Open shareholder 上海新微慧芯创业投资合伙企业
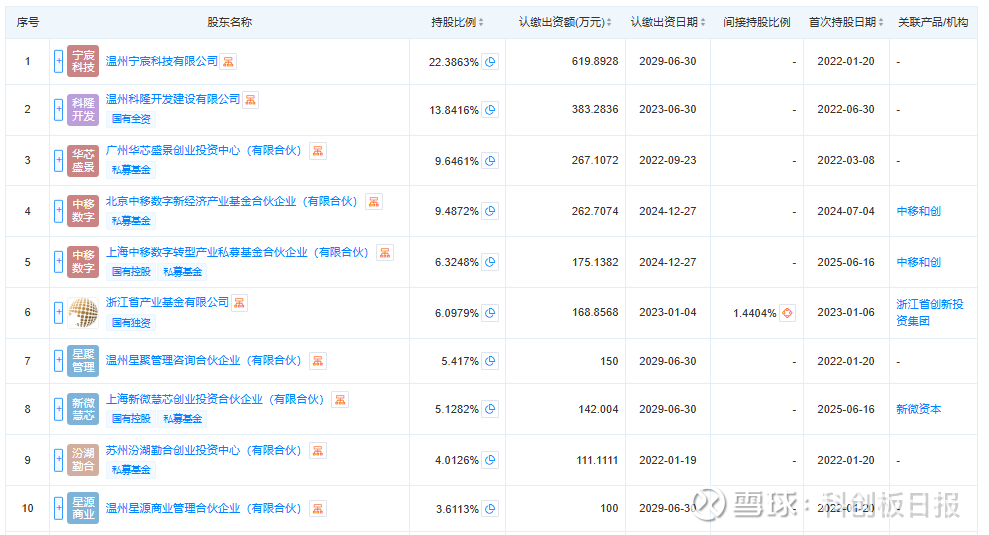 pos(215,399)
